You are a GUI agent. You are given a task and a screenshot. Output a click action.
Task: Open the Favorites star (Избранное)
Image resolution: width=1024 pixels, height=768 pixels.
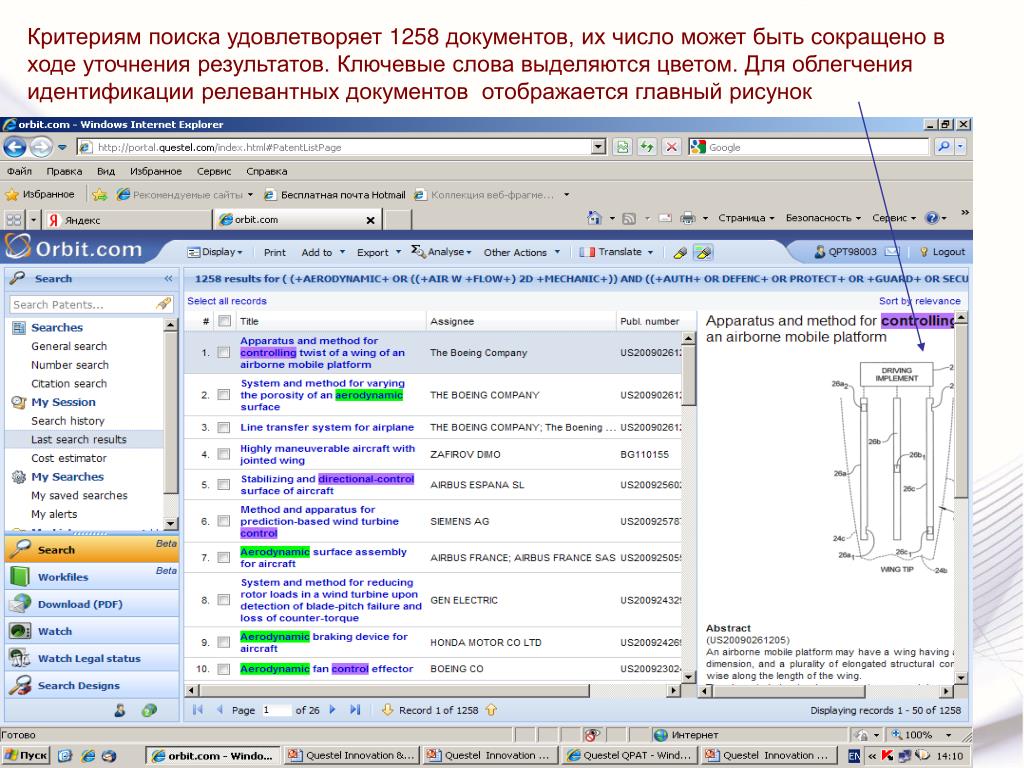[x=40, y=194]
